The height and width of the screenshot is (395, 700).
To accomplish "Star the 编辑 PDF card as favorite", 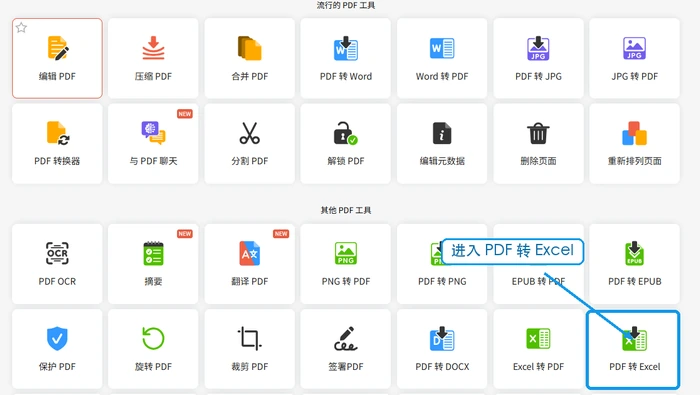I will pos(21,28).
